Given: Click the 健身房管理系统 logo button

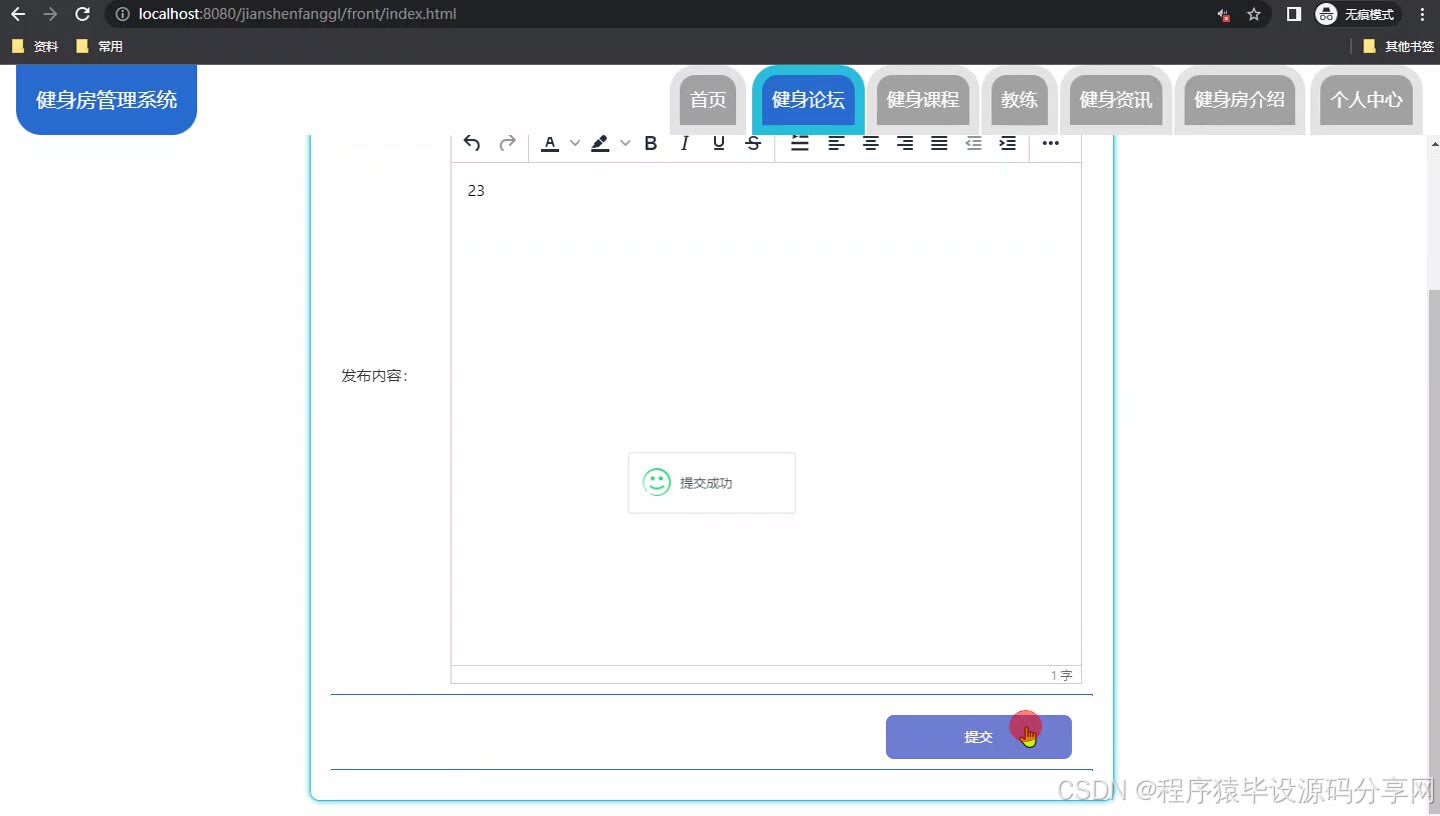Looking at the screenshot, I should click(106, 100).
